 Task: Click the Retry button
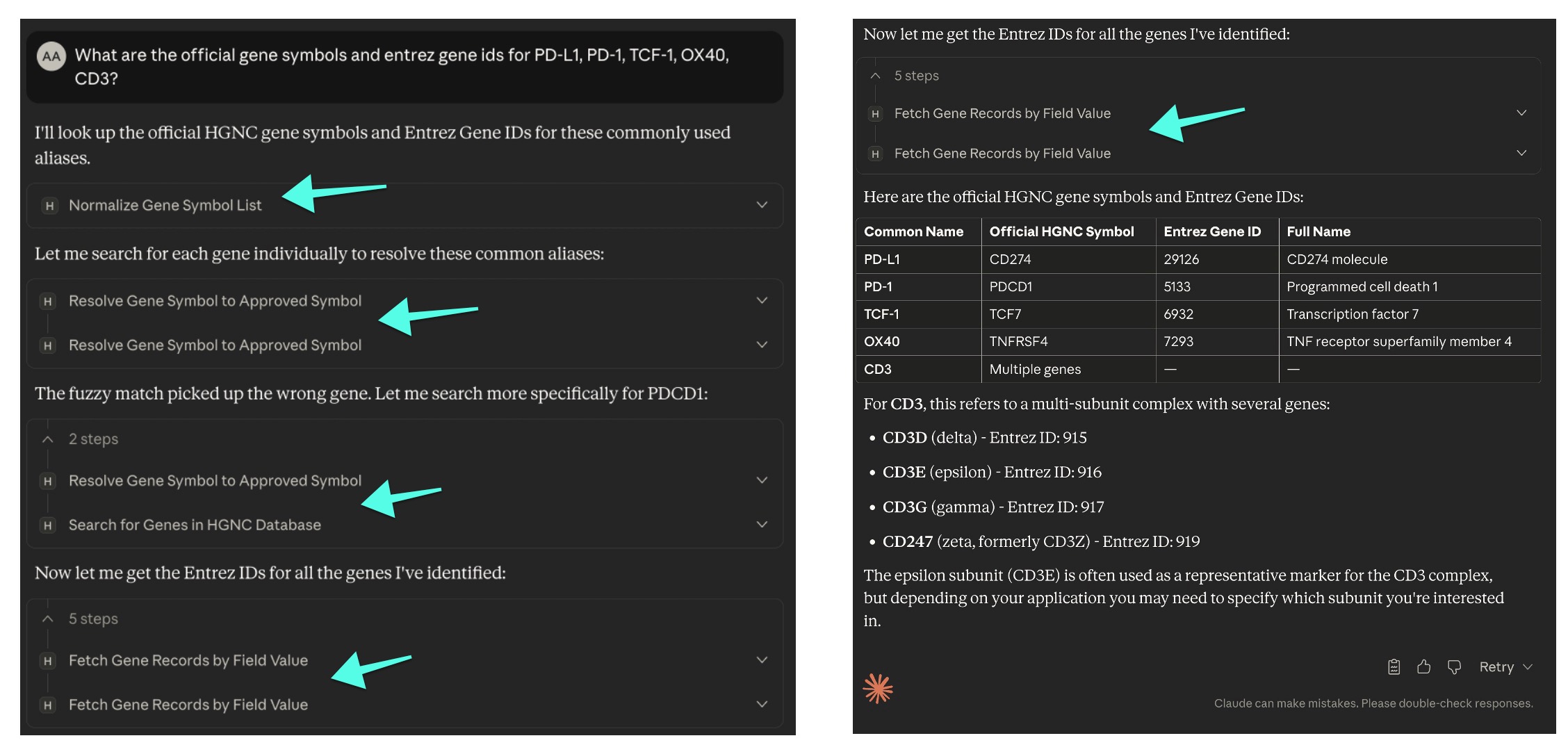click(x=1498, y=666)
